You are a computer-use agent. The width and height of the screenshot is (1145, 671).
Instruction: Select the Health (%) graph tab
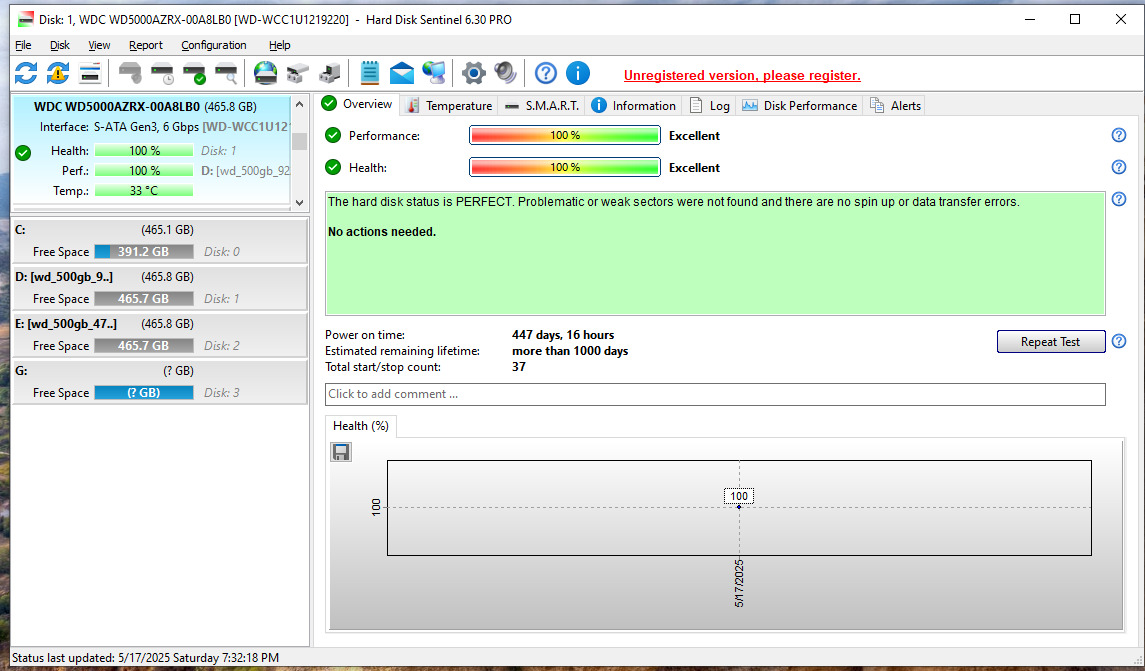coord(361,426)
